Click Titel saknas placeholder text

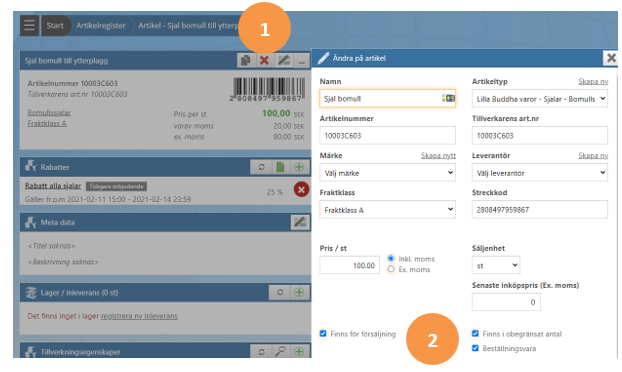(x=52, y=246)
